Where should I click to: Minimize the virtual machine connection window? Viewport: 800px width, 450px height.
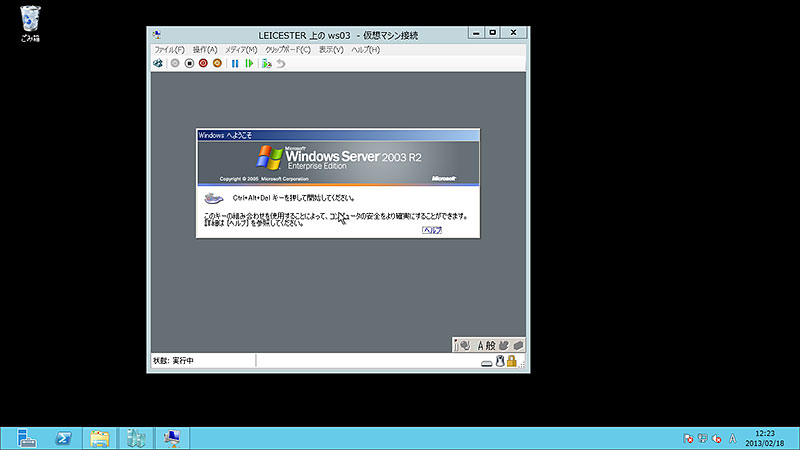(x=476, y=33)
